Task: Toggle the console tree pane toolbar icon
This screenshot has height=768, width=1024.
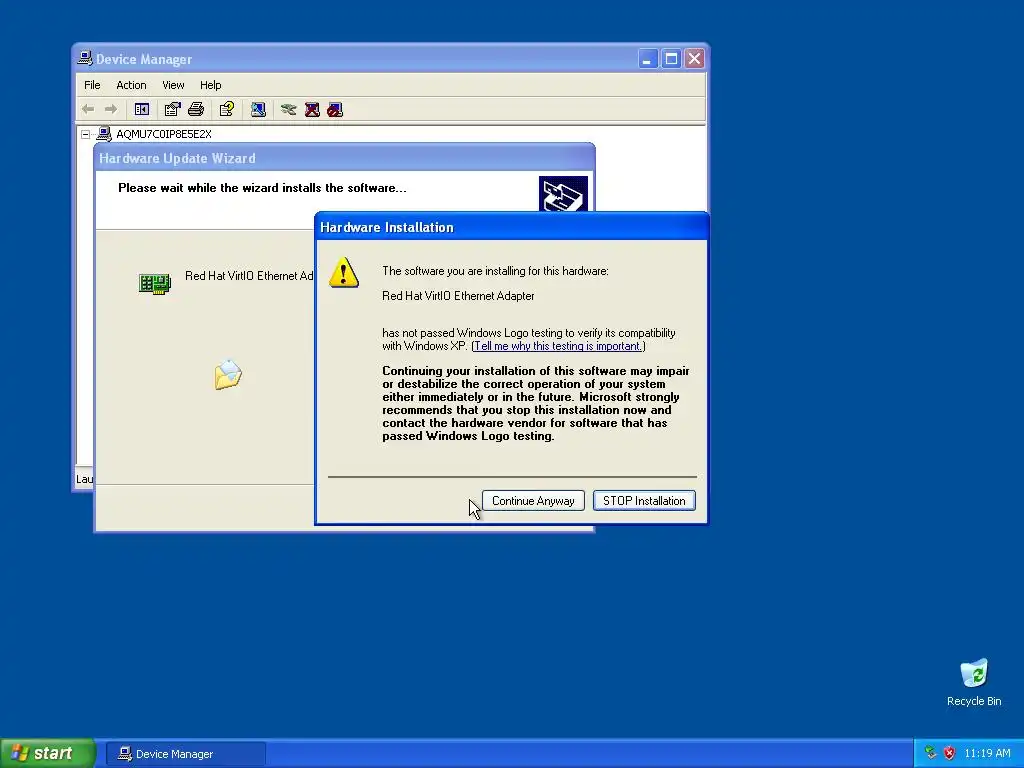Action: tap(142, 109)
